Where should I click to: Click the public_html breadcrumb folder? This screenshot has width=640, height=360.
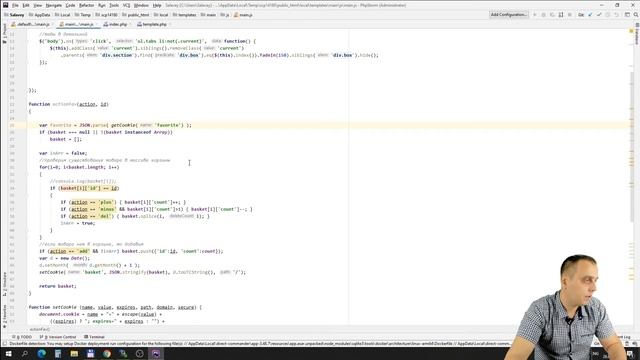pos(136,15)
